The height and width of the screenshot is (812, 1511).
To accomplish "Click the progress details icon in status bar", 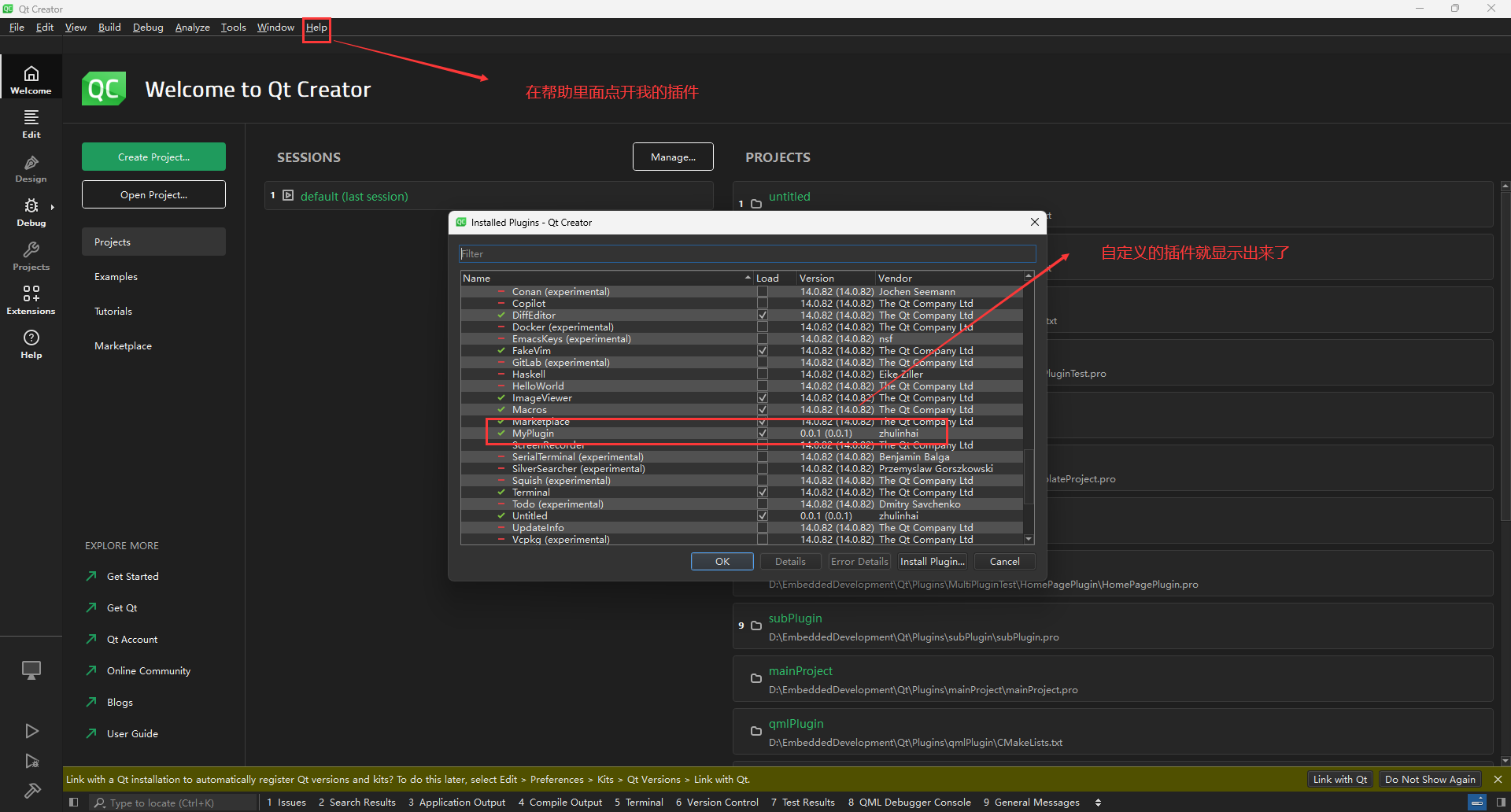I will click(x=1477, y=802).
